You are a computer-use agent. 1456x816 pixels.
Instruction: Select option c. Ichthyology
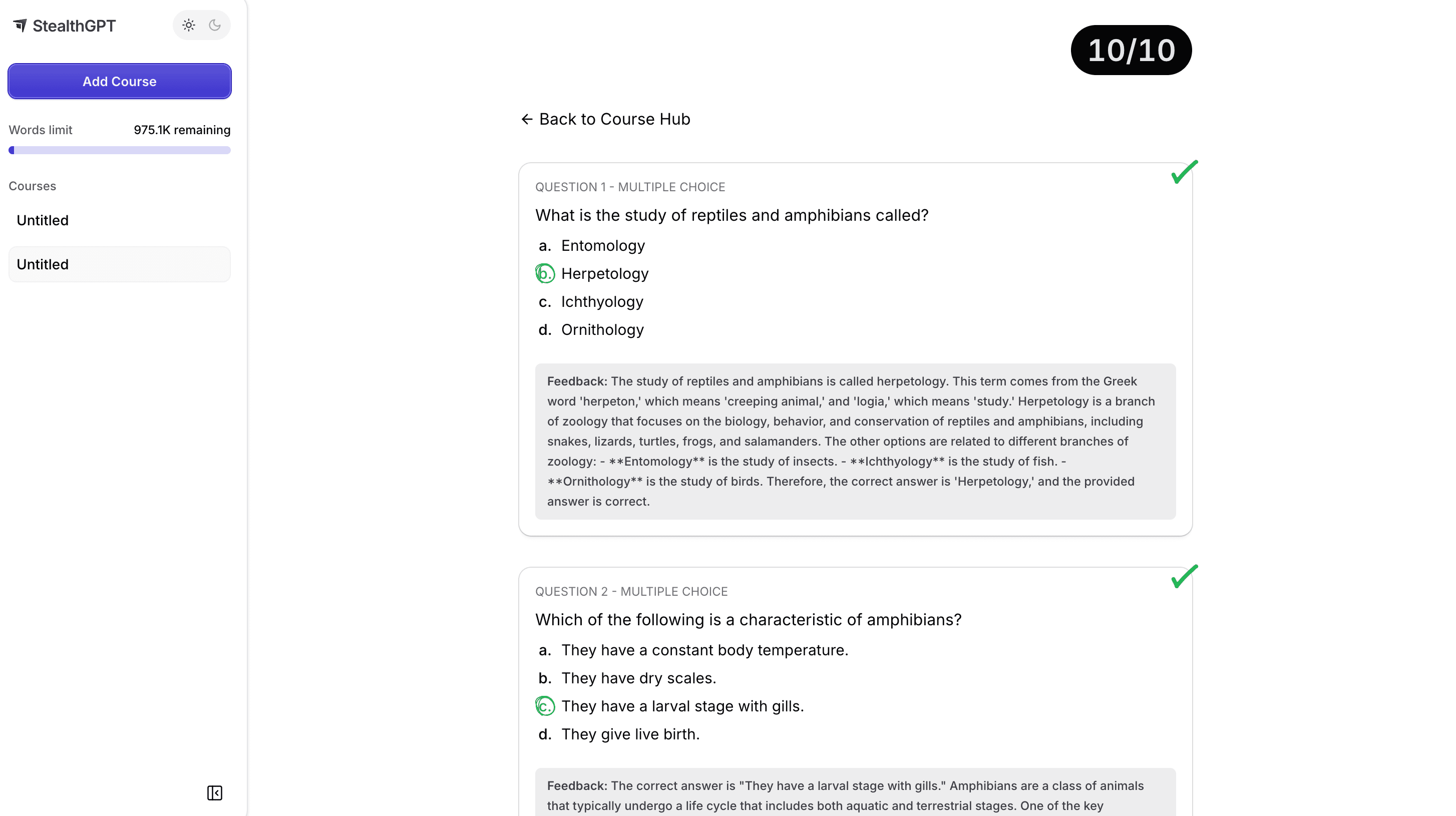tap(602, 302)
